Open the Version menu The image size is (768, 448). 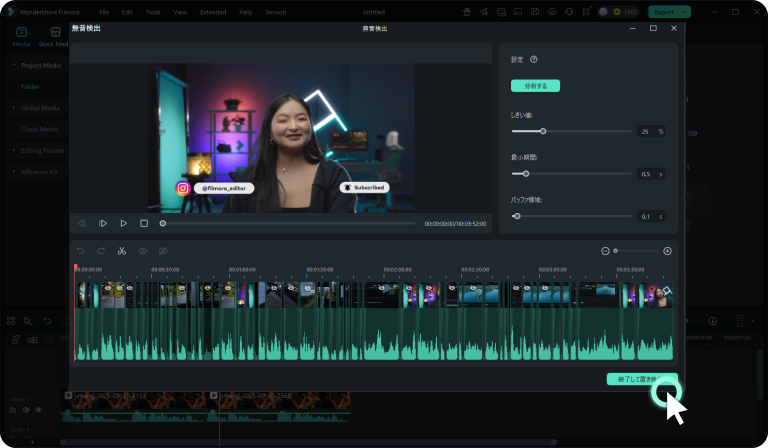[x=275, y=12]
